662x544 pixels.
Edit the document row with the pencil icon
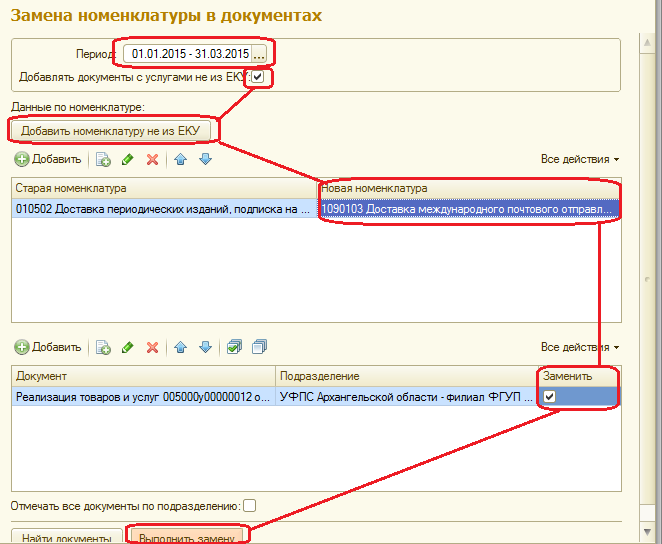click(x=128, y=347)
